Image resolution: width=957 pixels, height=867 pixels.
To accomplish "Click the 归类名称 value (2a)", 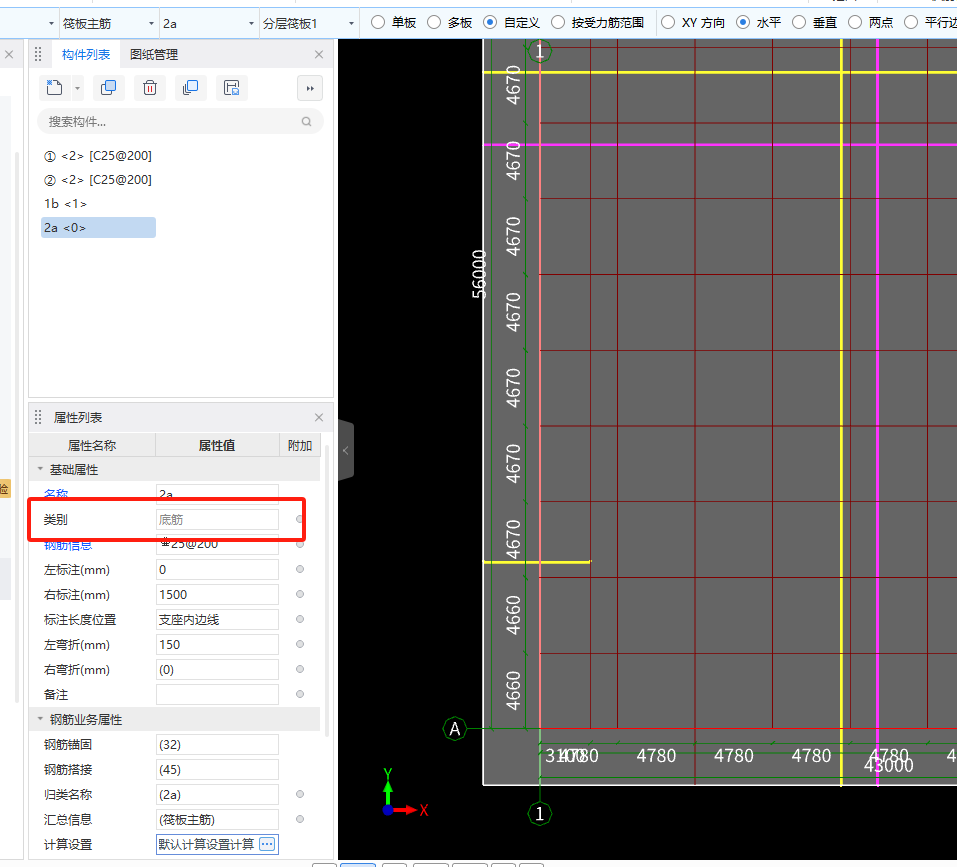I will (217, 795).
